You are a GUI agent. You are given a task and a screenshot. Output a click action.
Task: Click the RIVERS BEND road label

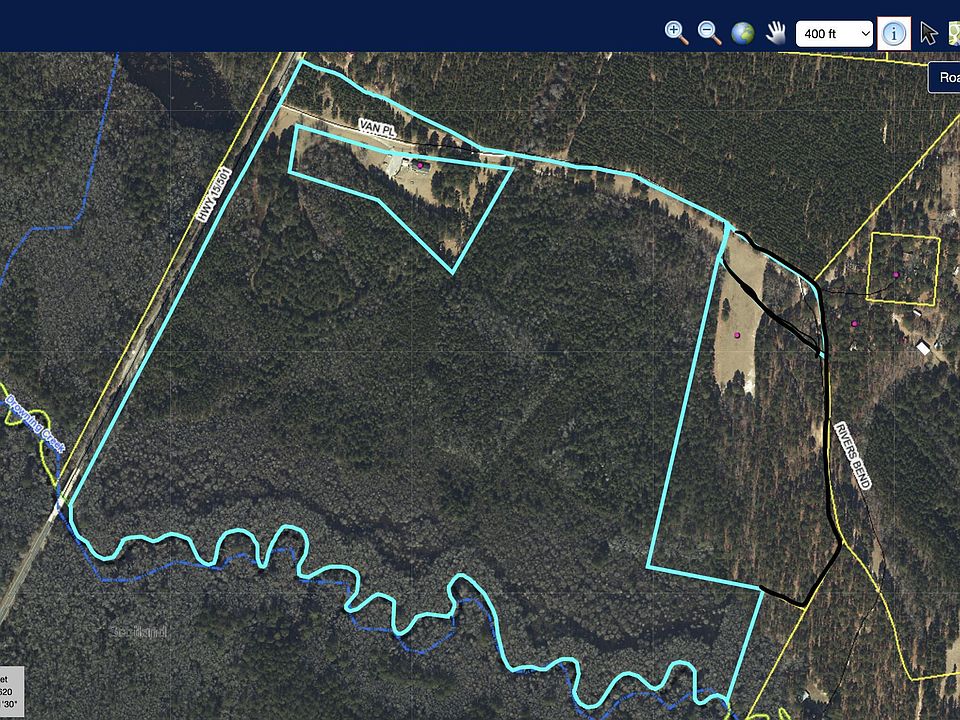coord(852,456)
